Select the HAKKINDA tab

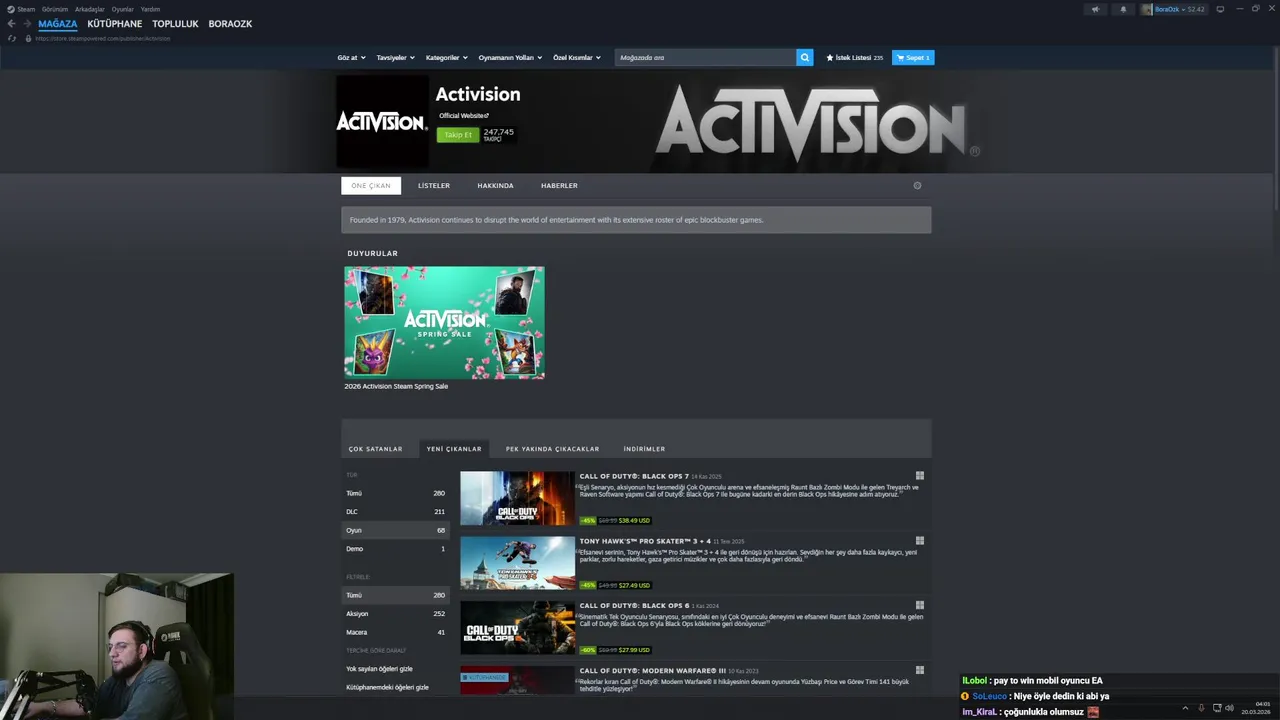[x=495, y=185]
